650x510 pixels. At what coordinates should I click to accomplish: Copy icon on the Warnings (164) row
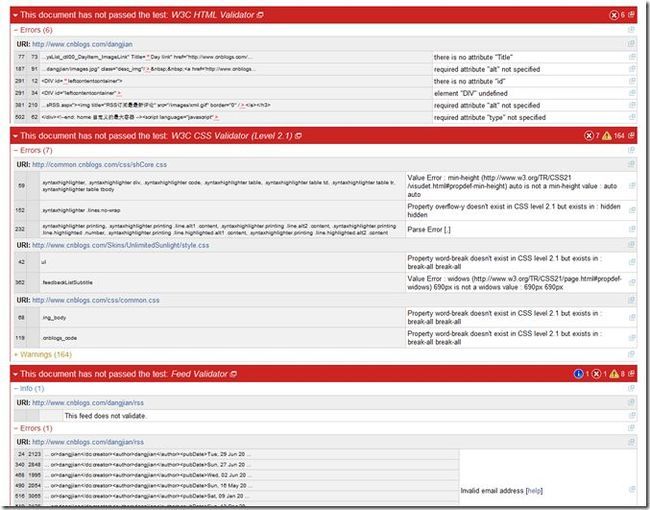[631, 354]
